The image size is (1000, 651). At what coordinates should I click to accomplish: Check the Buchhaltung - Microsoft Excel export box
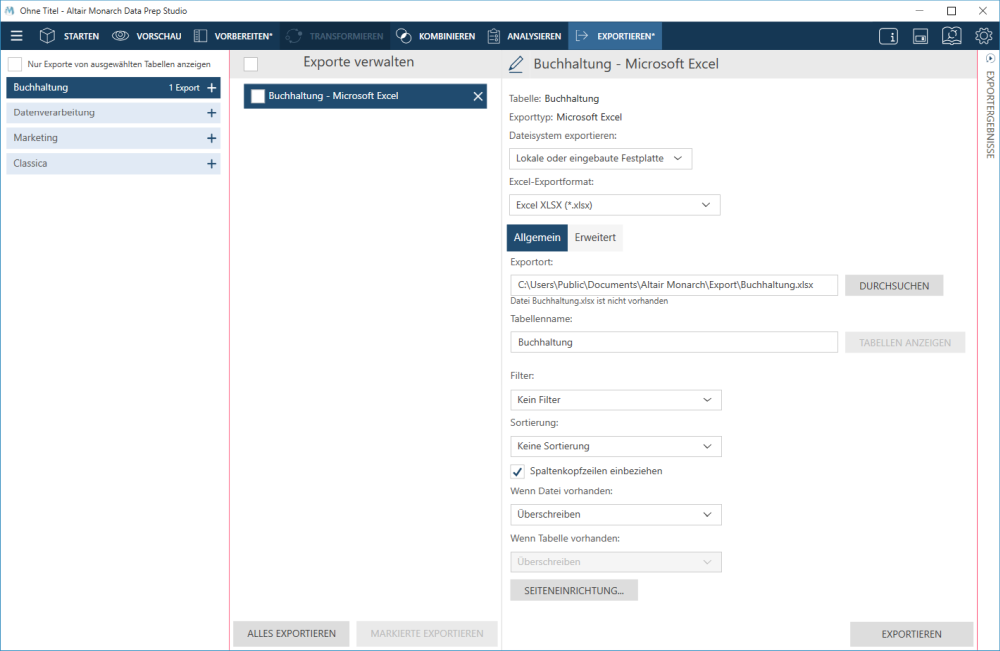point(258,96)
